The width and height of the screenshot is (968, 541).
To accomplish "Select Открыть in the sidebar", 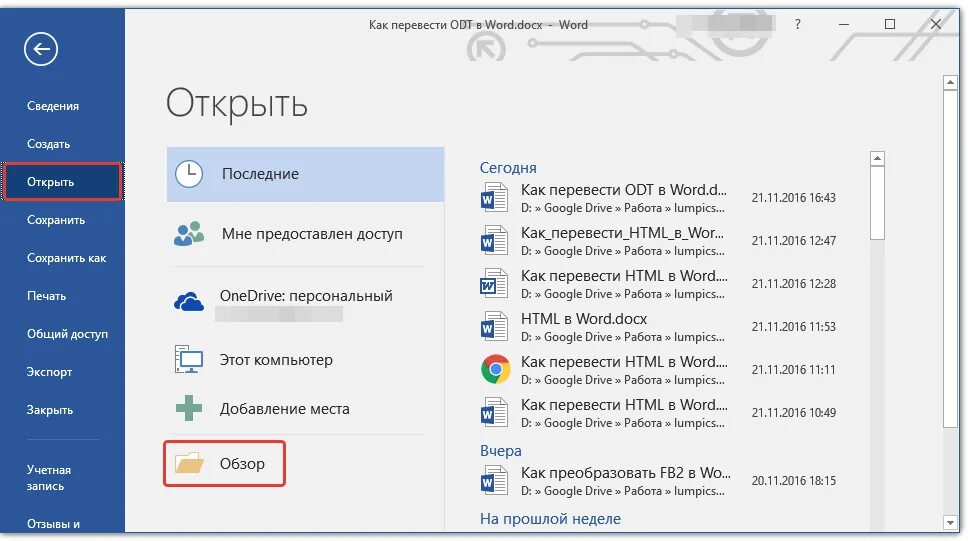I will point(62,182).
